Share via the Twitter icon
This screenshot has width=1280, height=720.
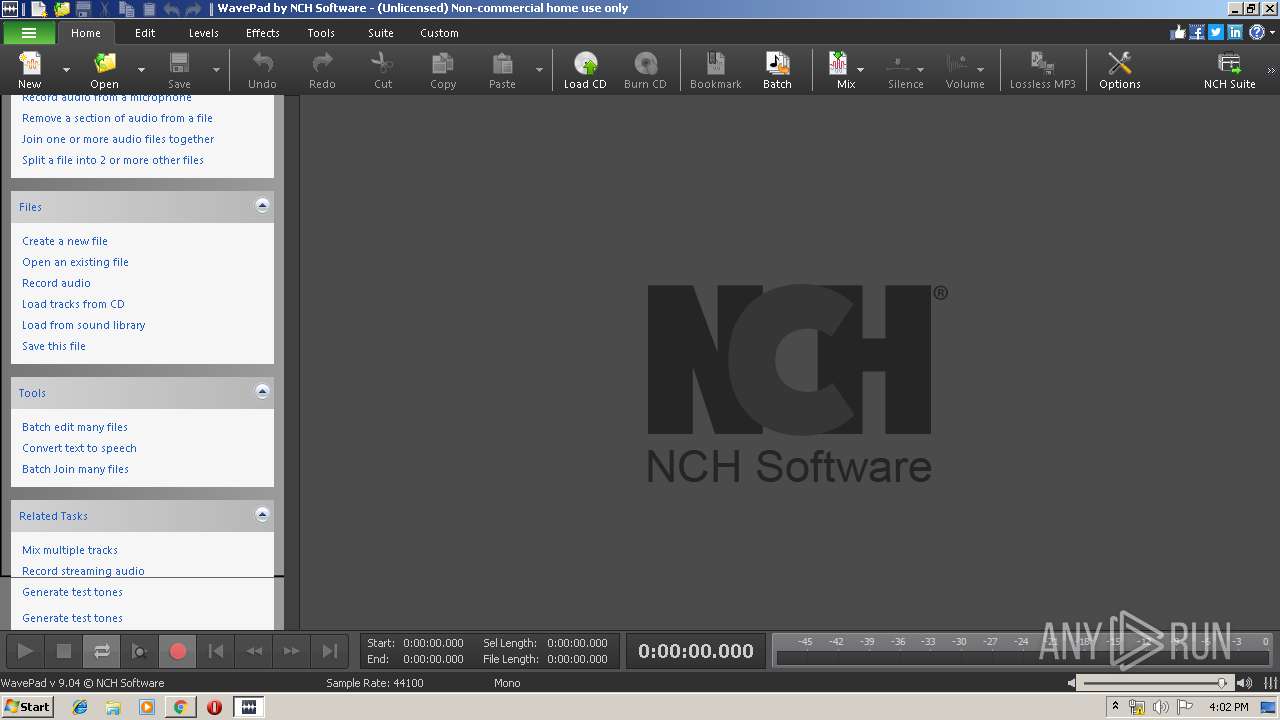point(1216,32)
